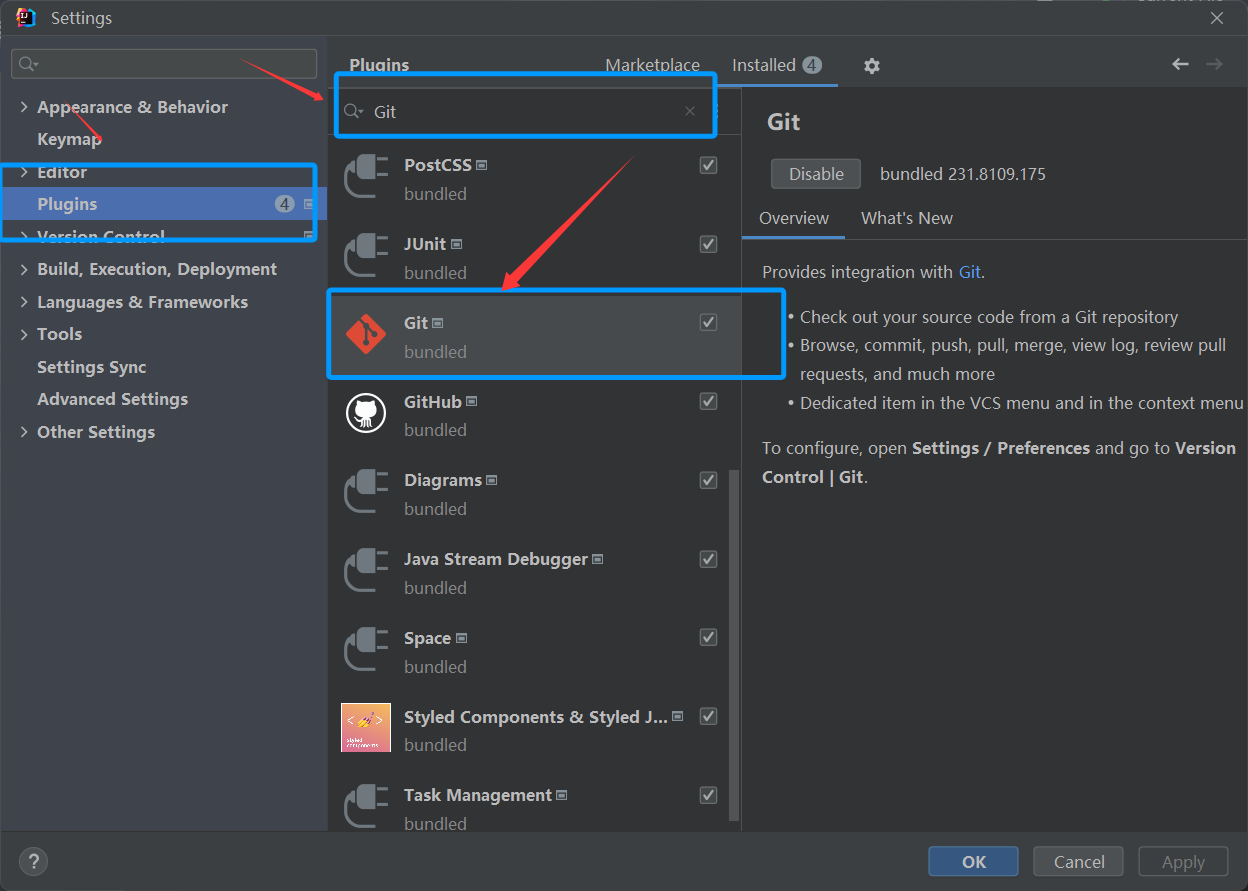
Task: Click the Cancel button
Action: [1079, 862]
